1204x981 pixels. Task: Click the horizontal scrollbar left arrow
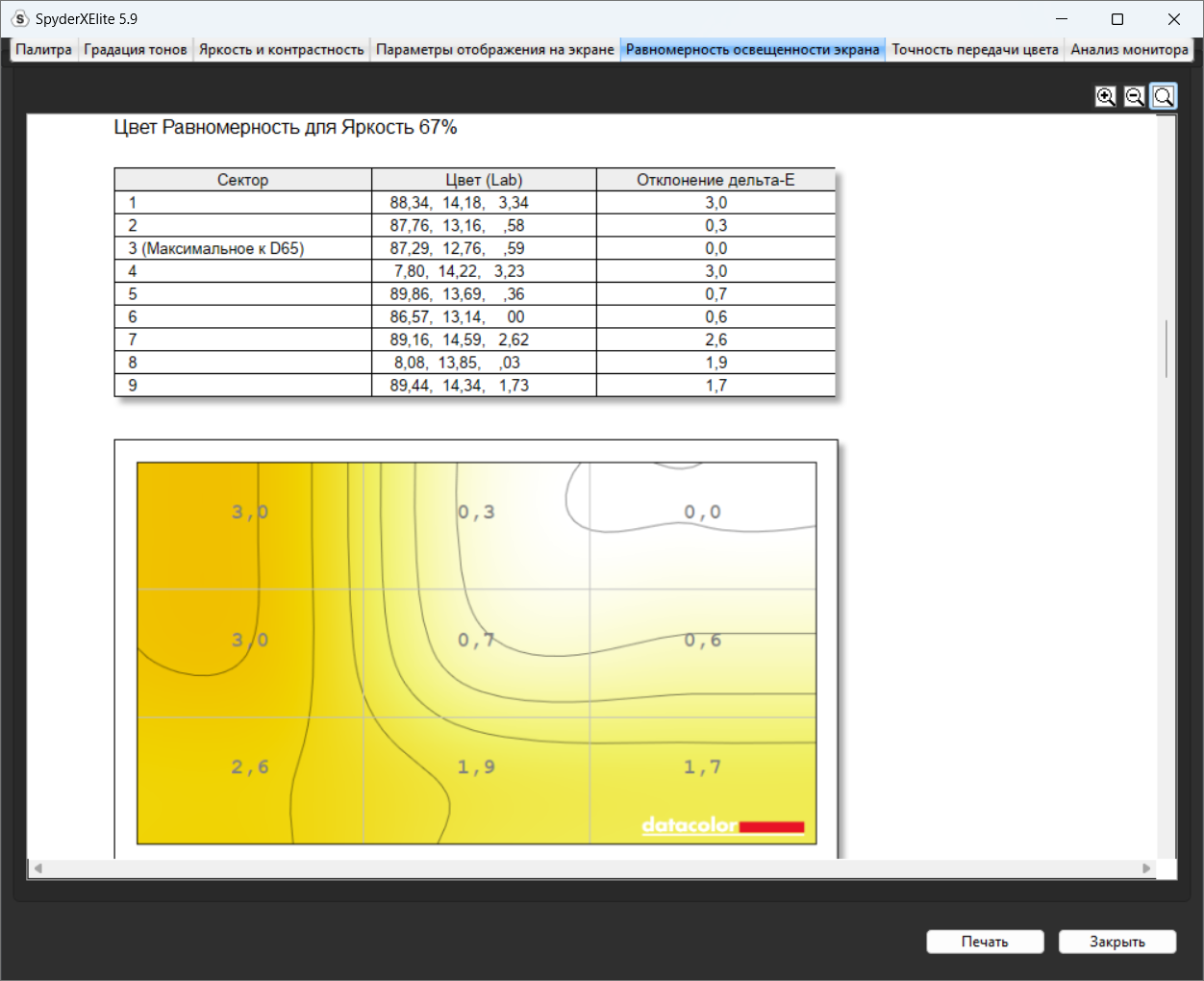(x=38, y=868)
